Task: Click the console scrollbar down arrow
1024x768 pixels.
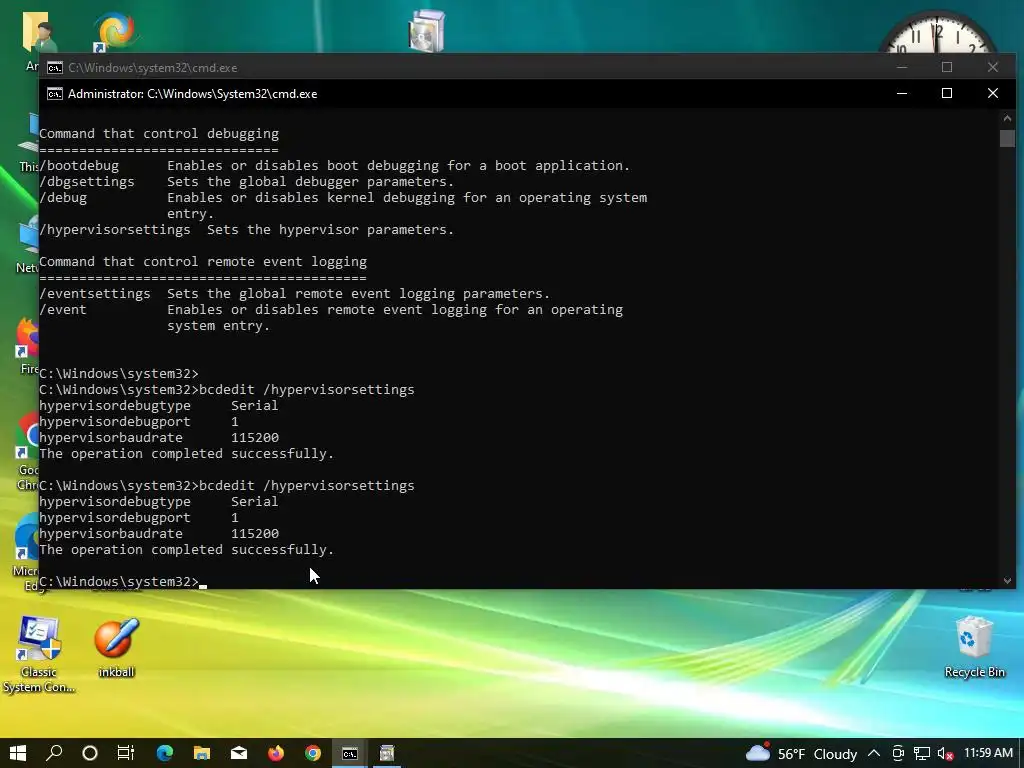Action: [1007, 581]
